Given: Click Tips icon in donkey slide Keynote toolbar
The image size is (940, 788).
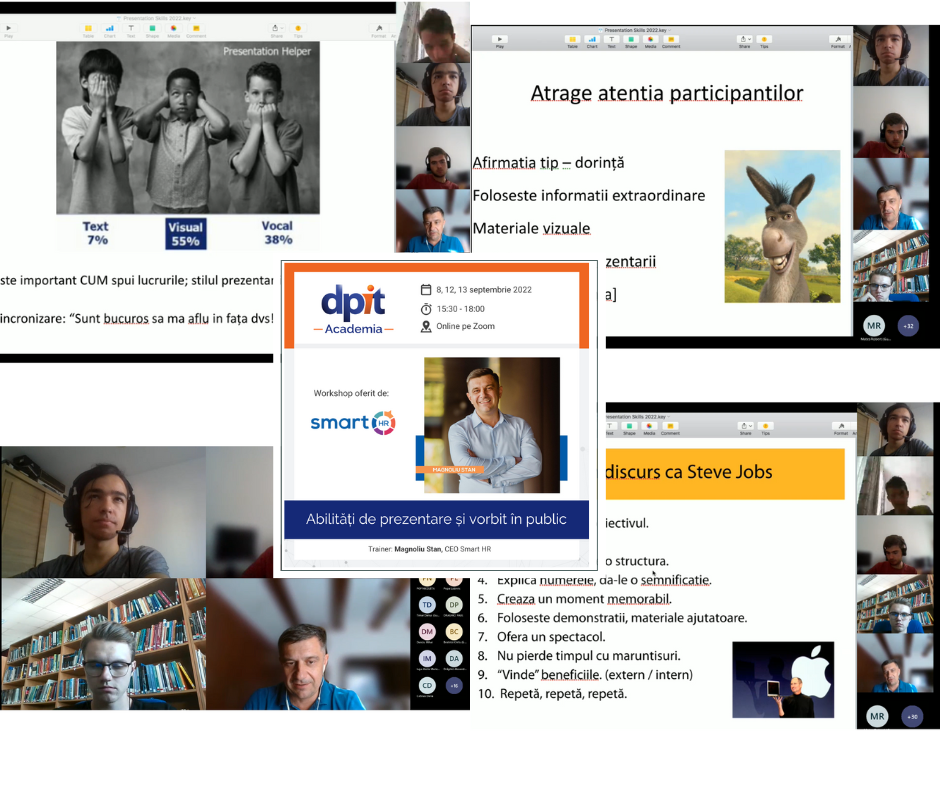Looking at the screenshot, I should [764, 40].
